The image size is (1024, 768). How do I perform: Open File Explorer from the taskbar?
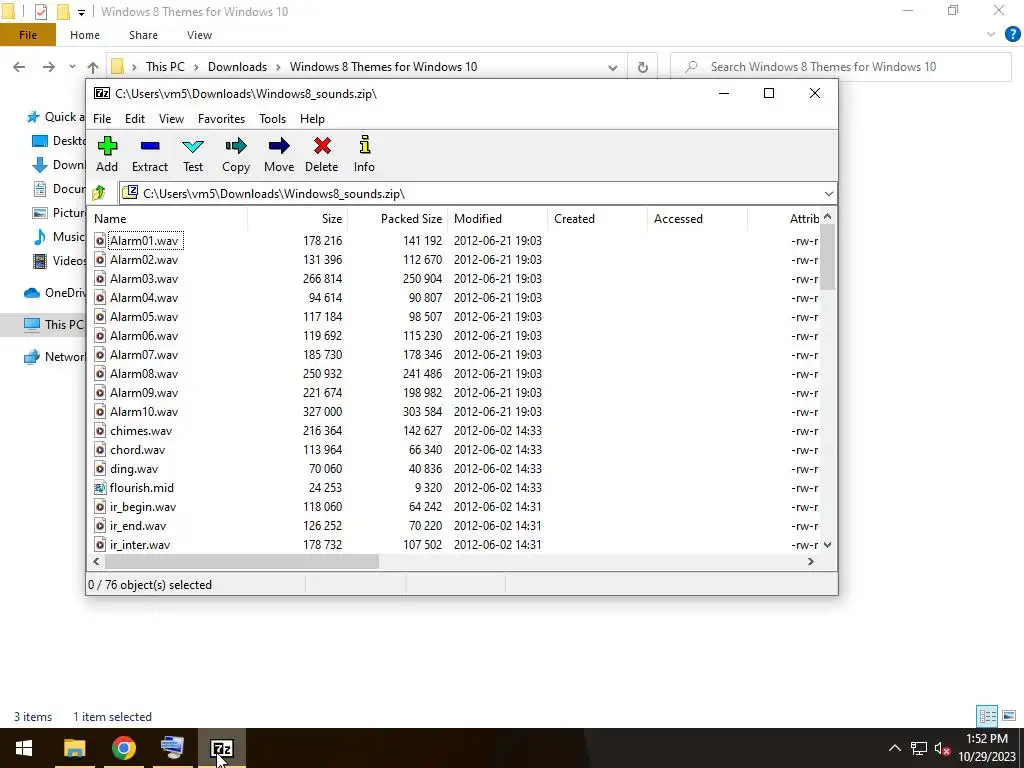[74, 748]
